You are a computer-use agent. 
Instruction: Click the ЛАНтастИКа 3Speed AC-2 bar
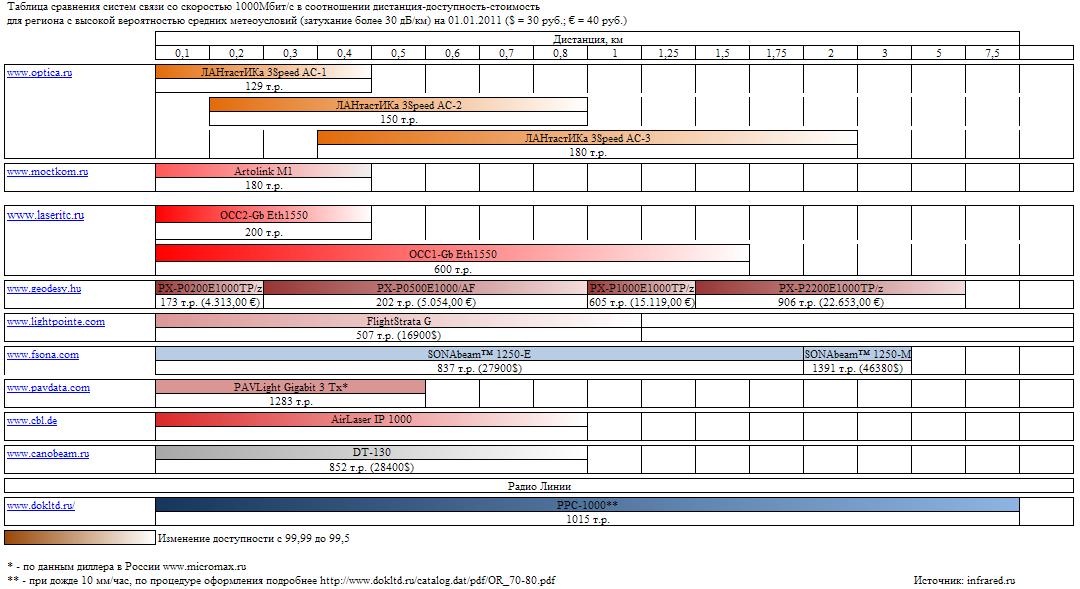(398, 105)
